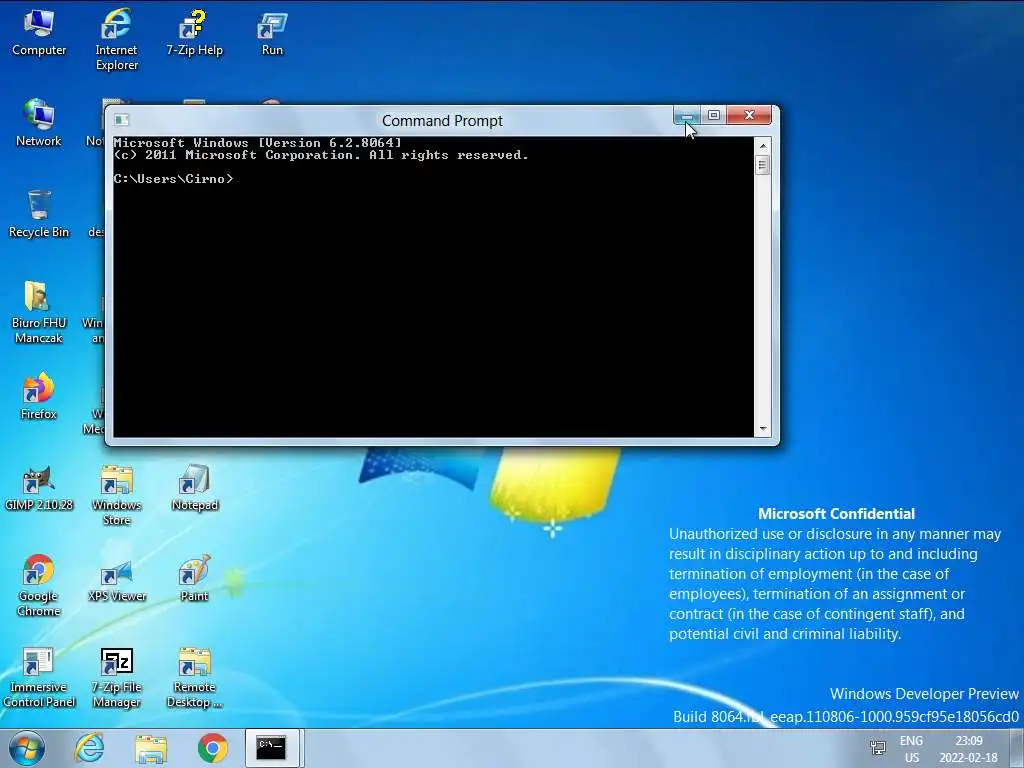Click the Command Prompt scrollbar up arrow
1024x768 pixels.
point(762,145)
